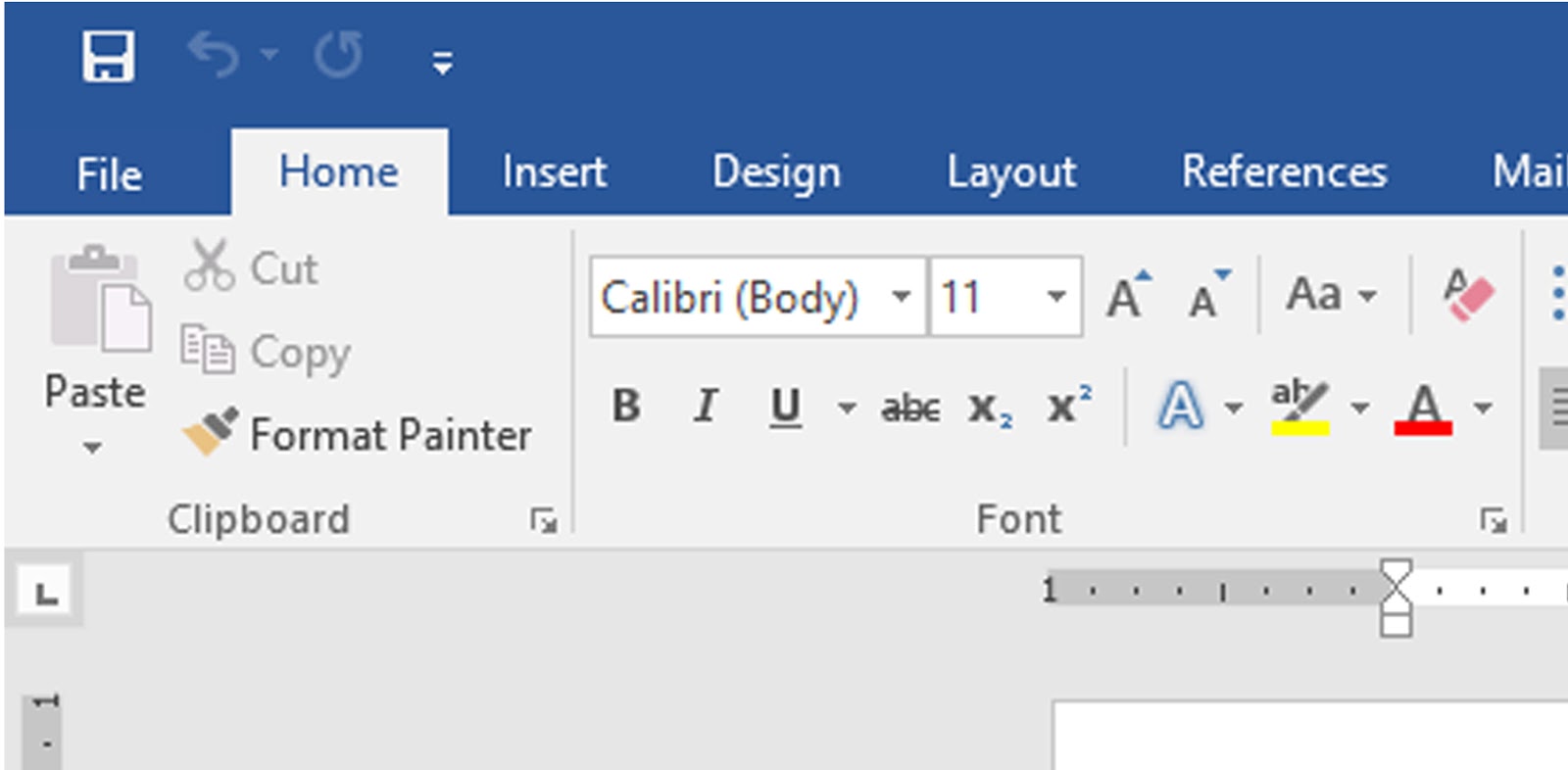This screenshot has width=1568, height=770.
Task: Apply subscript formatting
Action: (990, 408)
